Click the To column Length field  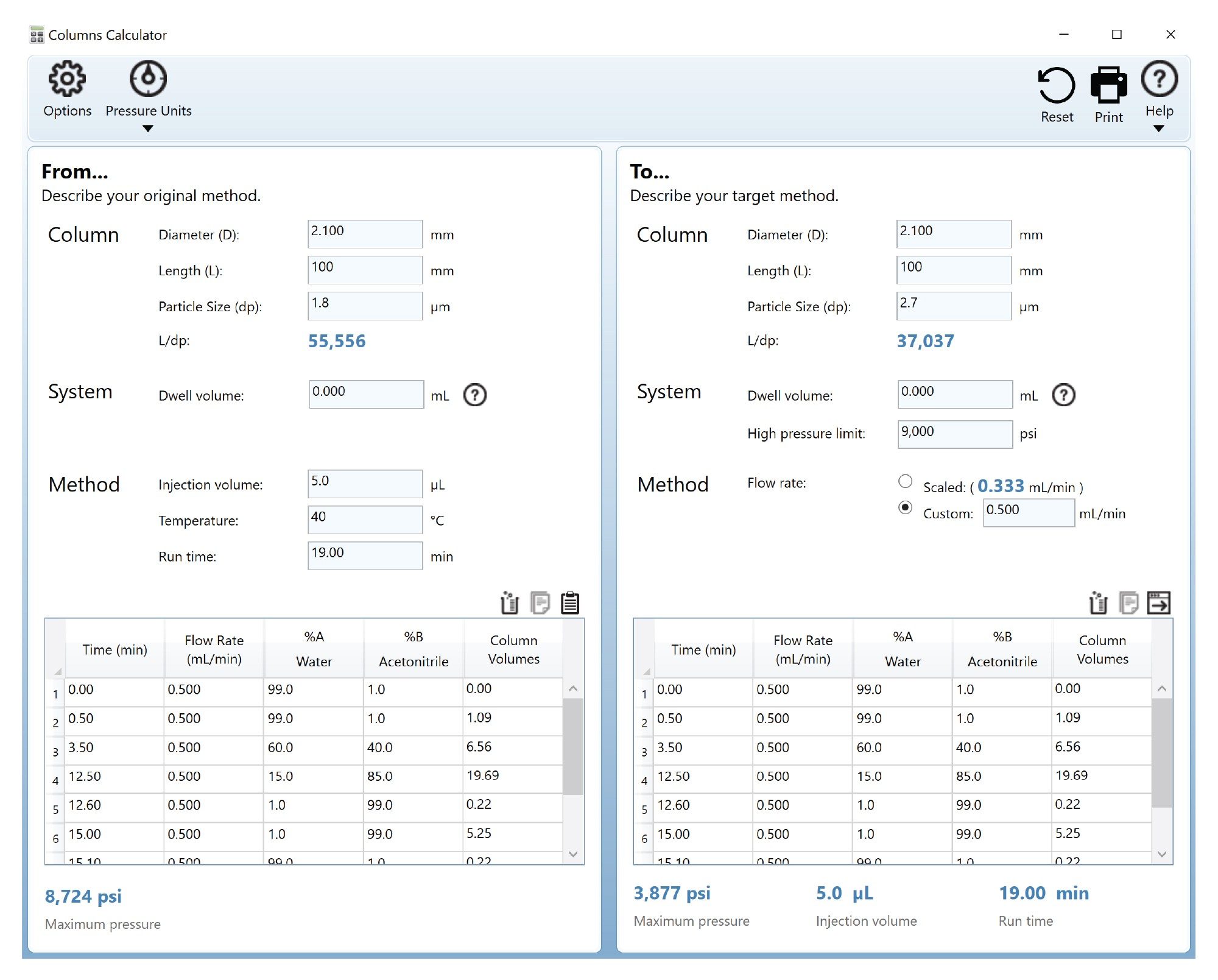[x=954, y=270]
